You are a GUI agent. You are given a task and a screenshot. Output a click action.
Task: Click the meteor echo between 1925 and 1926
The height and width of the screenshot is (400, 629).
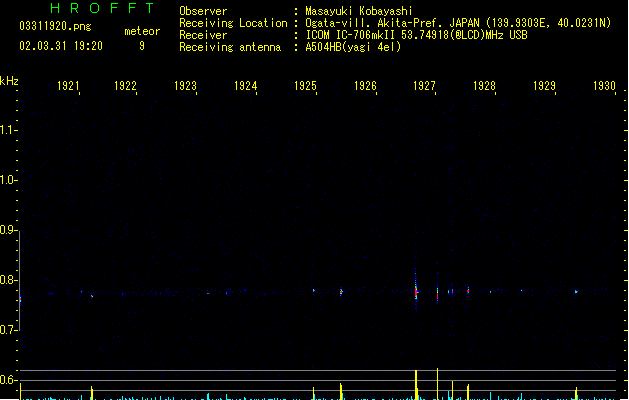click(341, 292)
